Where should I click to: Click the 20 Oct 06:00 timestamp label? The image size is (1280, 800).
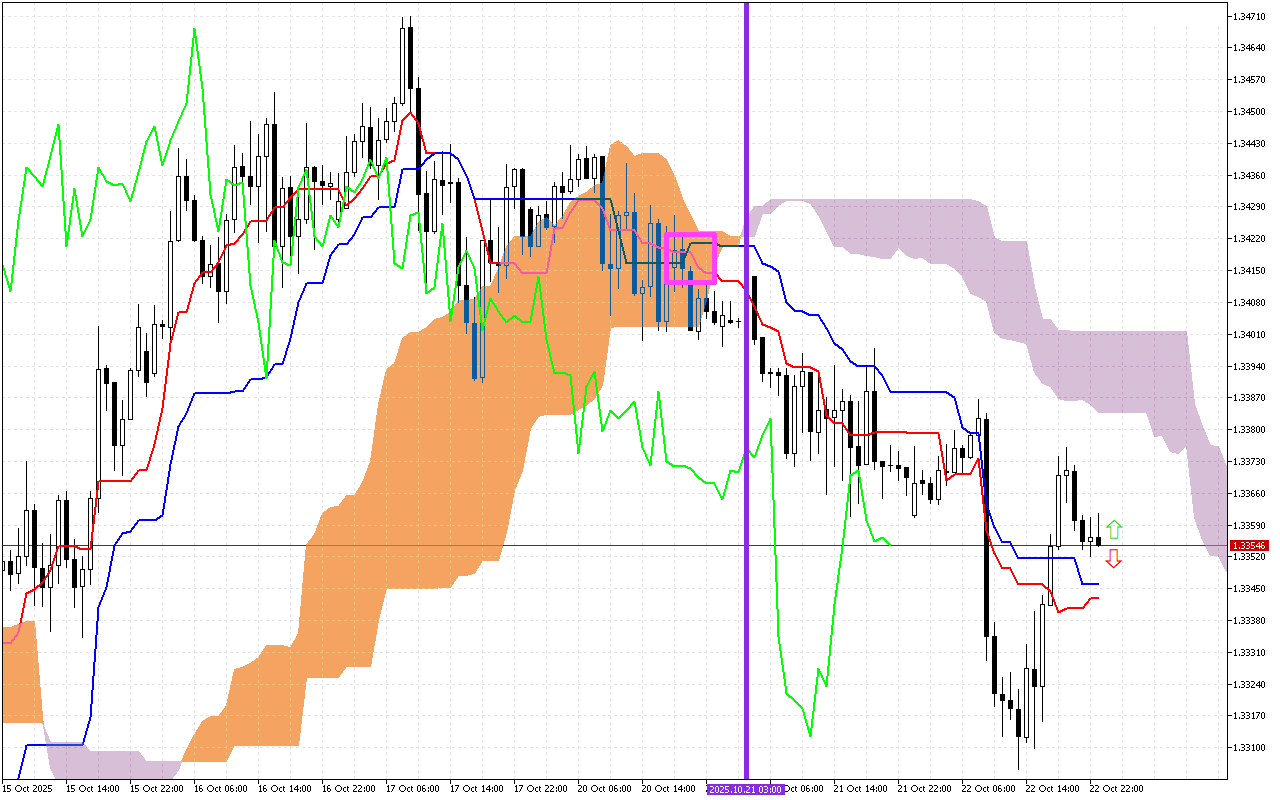[x=604, y=787]
